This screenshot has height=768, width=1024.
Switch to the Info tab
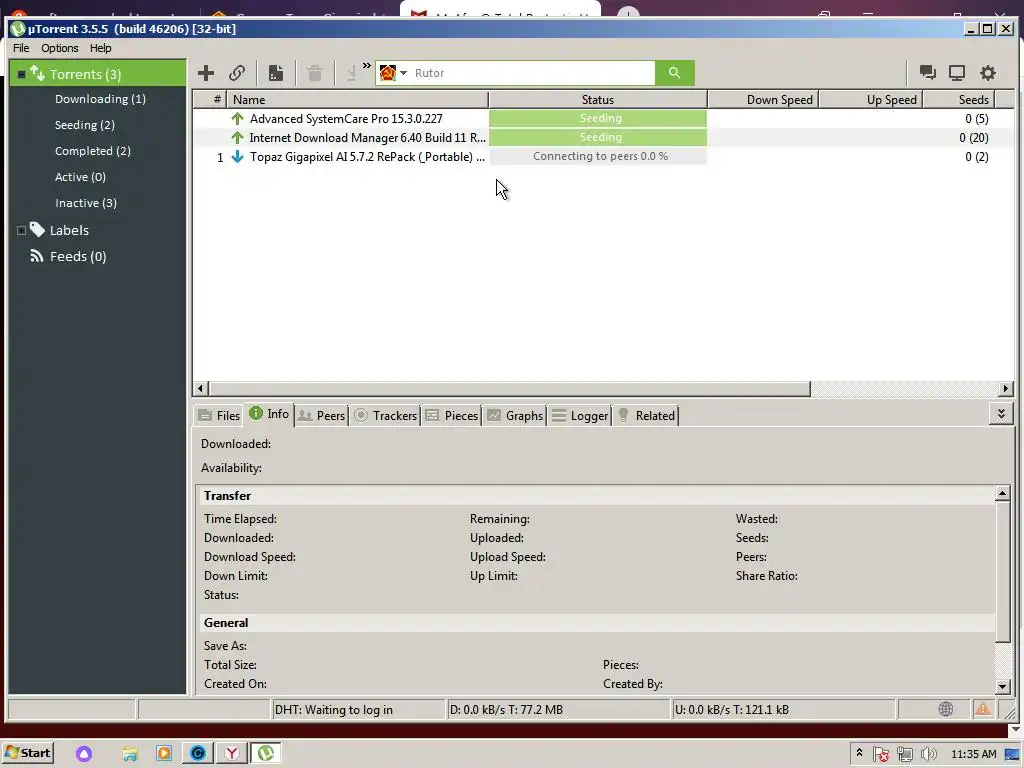tap(268, 413)
